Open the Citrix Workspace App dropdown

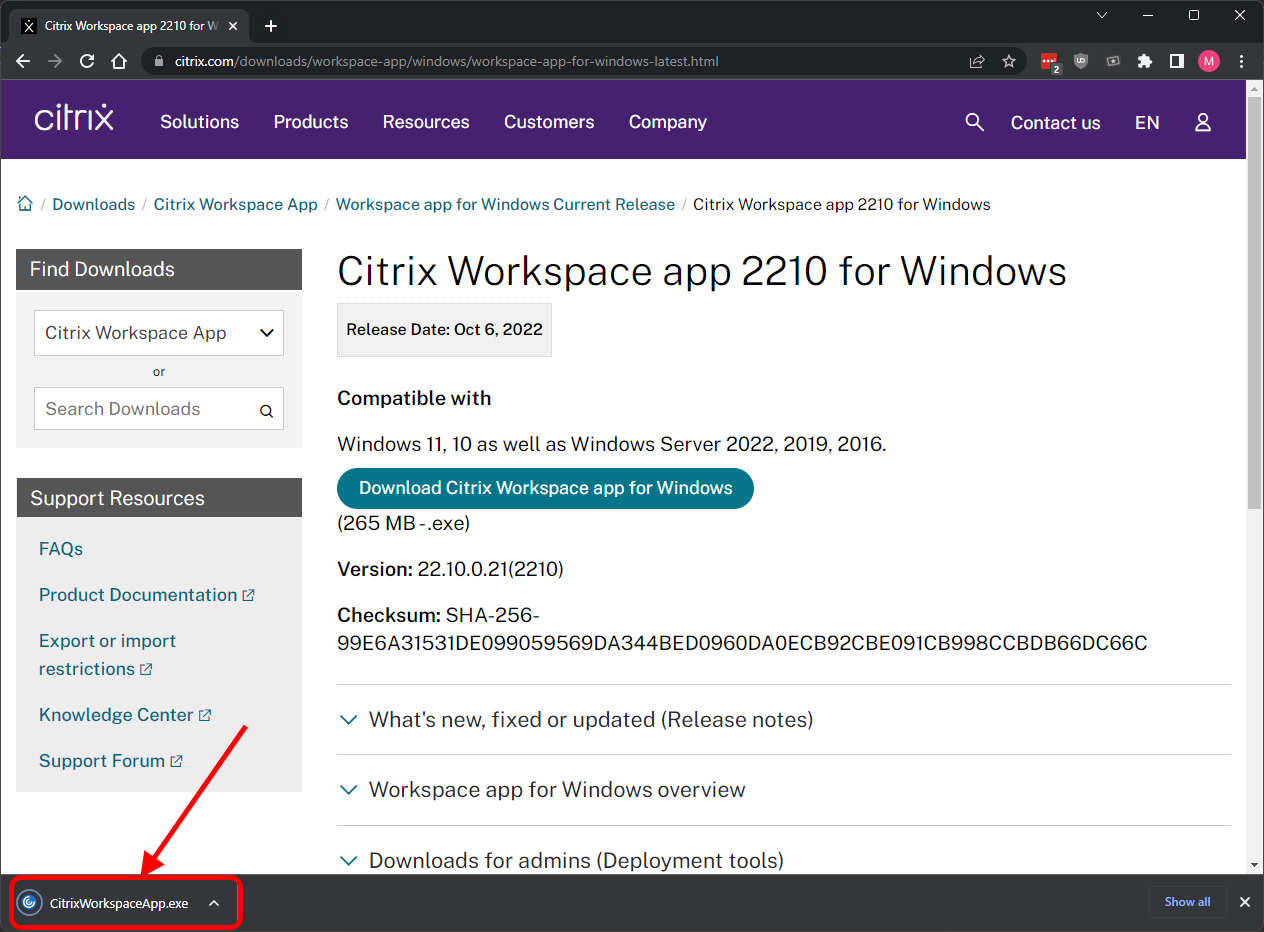159,333
